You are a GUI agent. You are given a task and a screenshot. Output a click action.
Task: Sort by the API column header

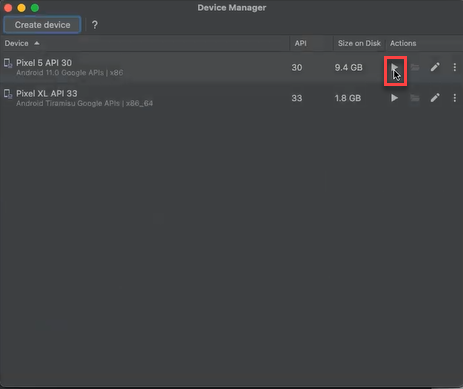[x=300, y=43]
